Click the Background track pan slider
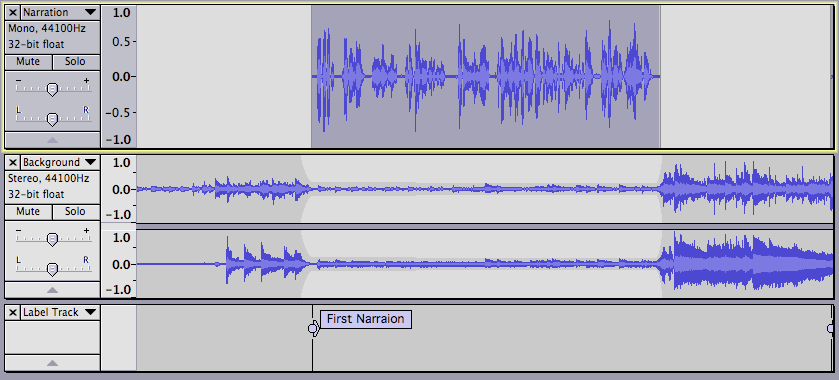 tap(52, 269)
